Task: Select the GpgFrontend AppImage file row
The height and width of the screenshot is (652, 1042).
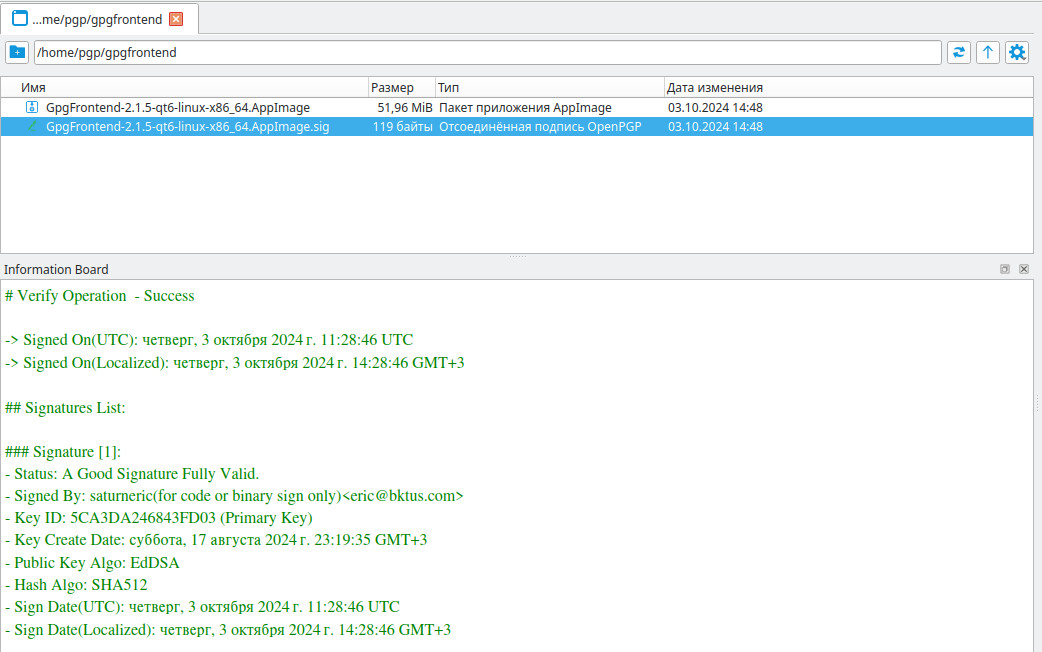Action: 178,107
